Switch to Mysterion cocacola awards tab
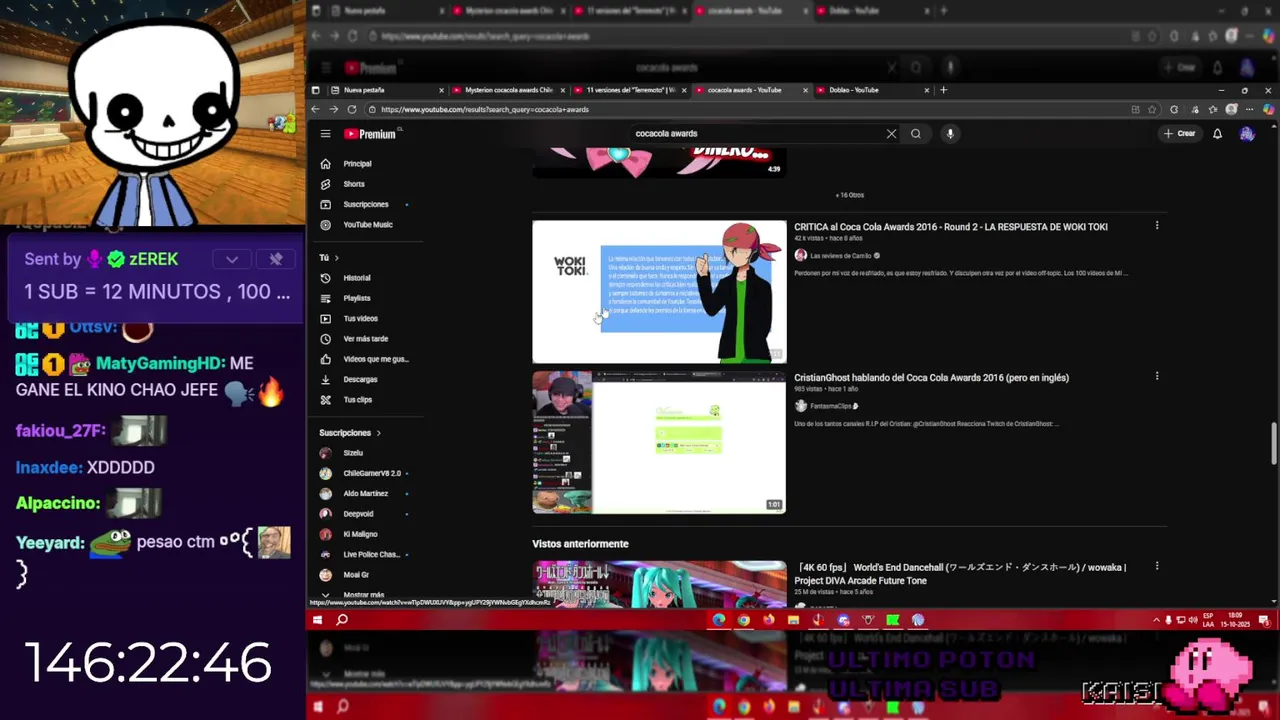Viewport: 1280px width, 720px height. tap(508, 90)
